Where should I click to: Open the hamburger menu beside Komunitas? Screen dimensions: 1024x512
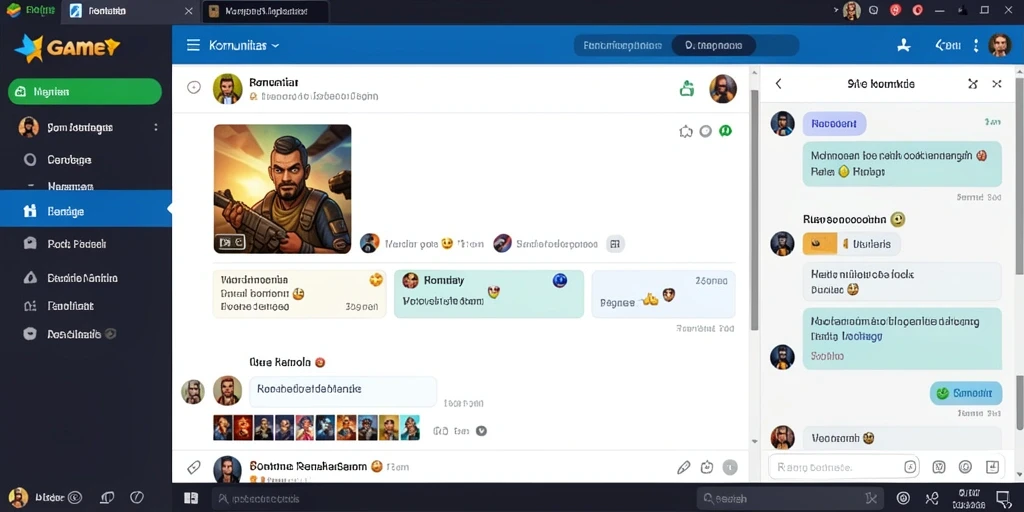click(x=193, y=45)
